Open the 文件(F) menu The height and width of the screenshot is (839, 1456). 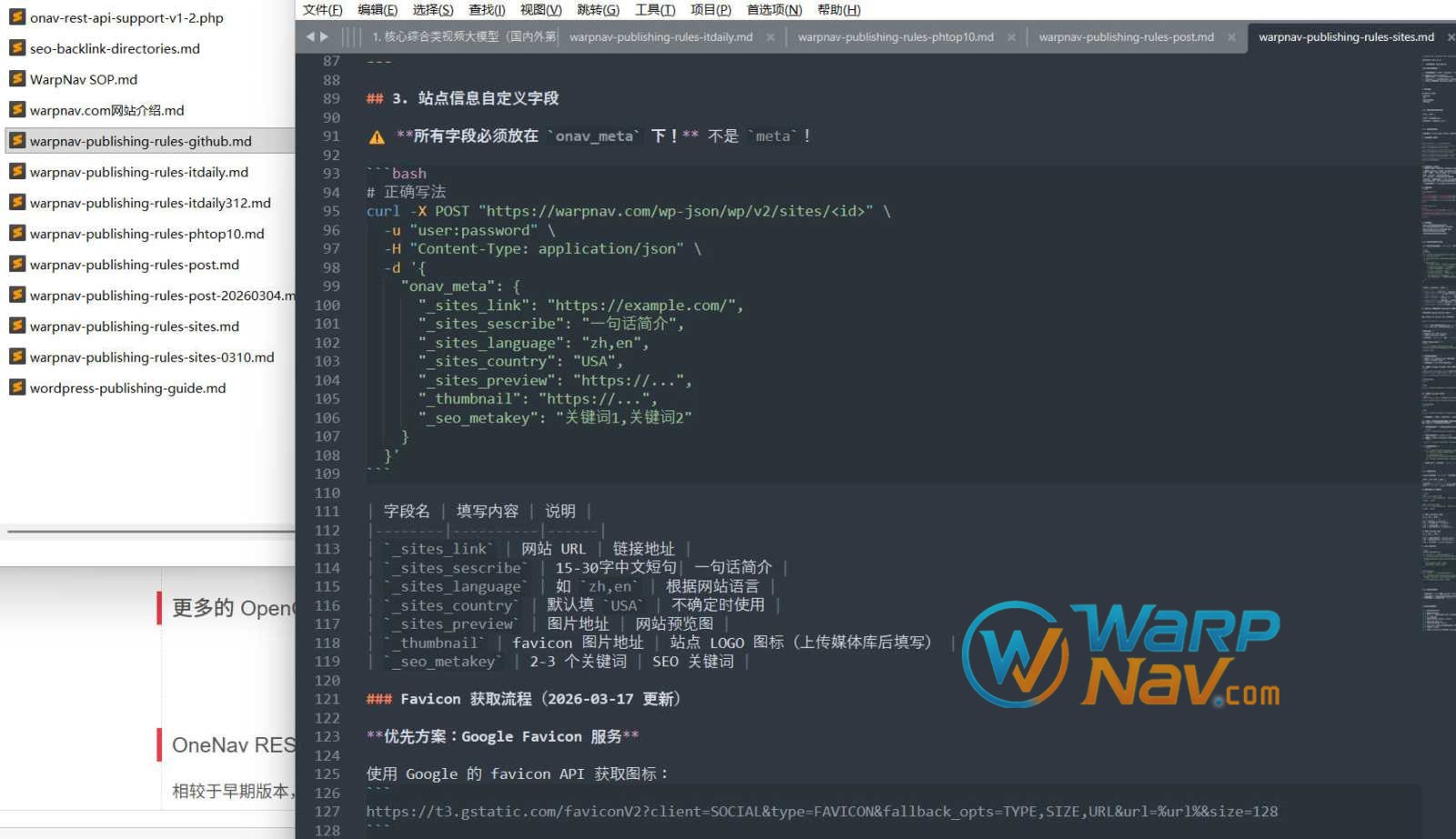320,10
